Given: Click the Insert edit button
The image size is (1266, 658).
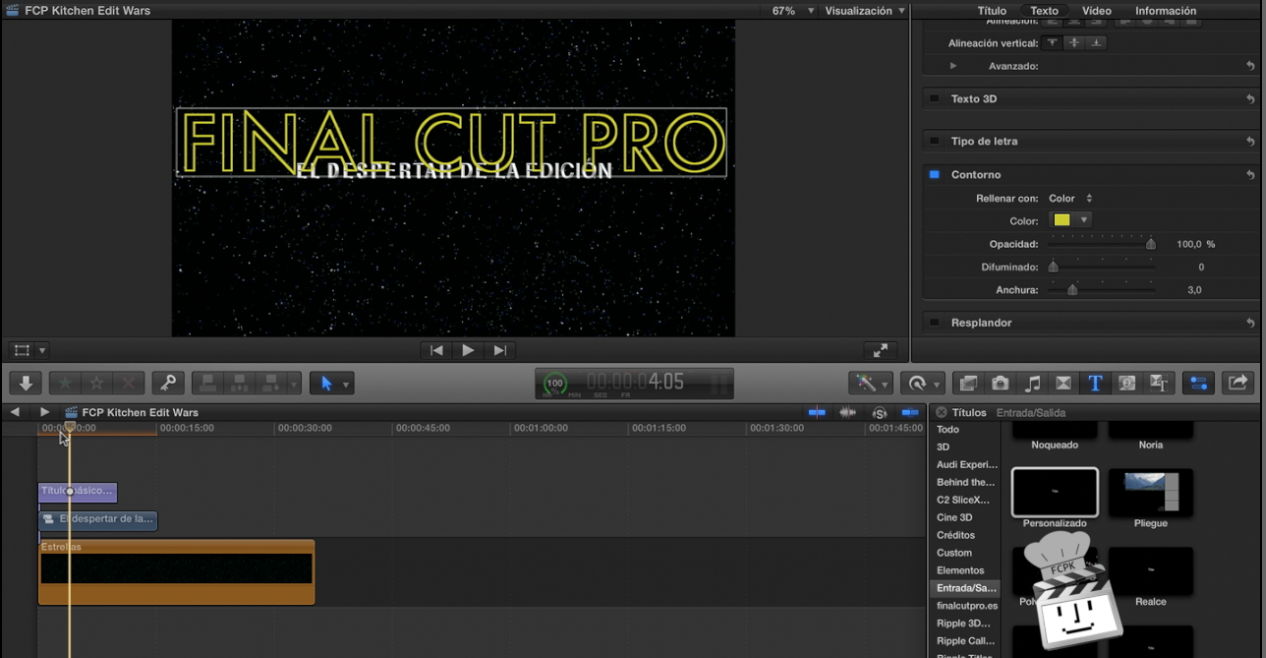Looking at the screenshot, I should (x=240, y=383).
